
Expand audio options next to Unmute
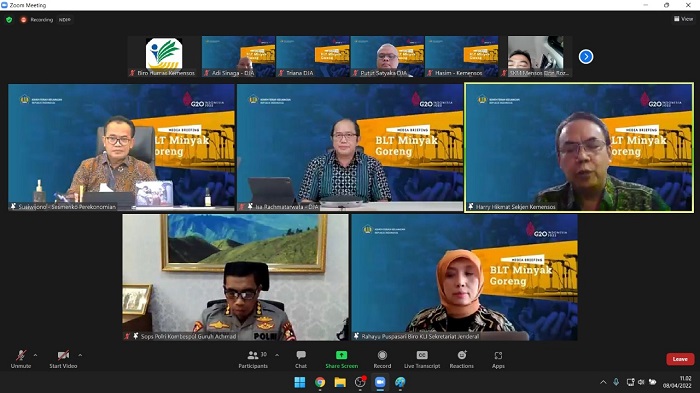click(x=36, y=355)
